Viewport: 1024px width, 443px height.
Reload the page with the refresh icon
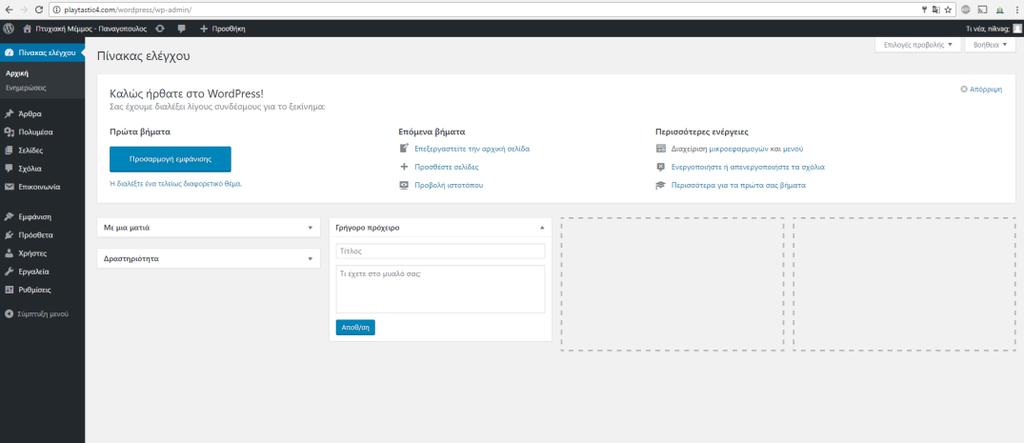click(39, 10)
